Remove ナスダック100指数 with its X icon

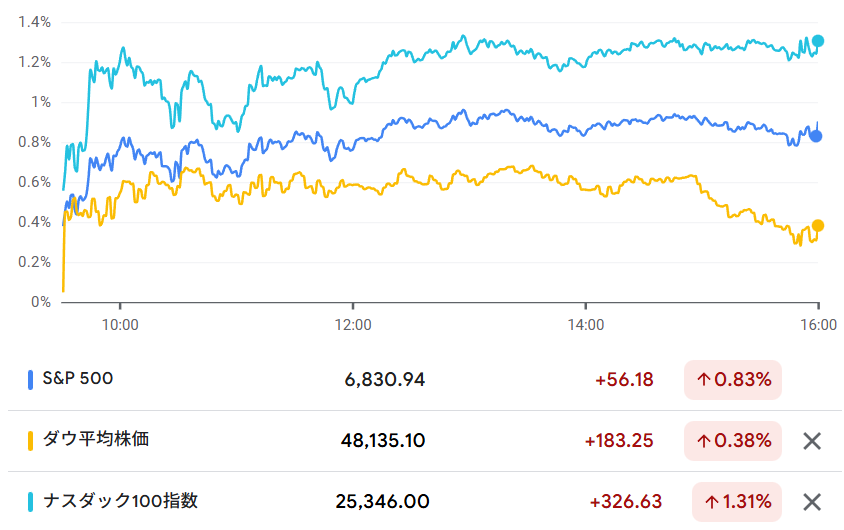coord(813,502)
